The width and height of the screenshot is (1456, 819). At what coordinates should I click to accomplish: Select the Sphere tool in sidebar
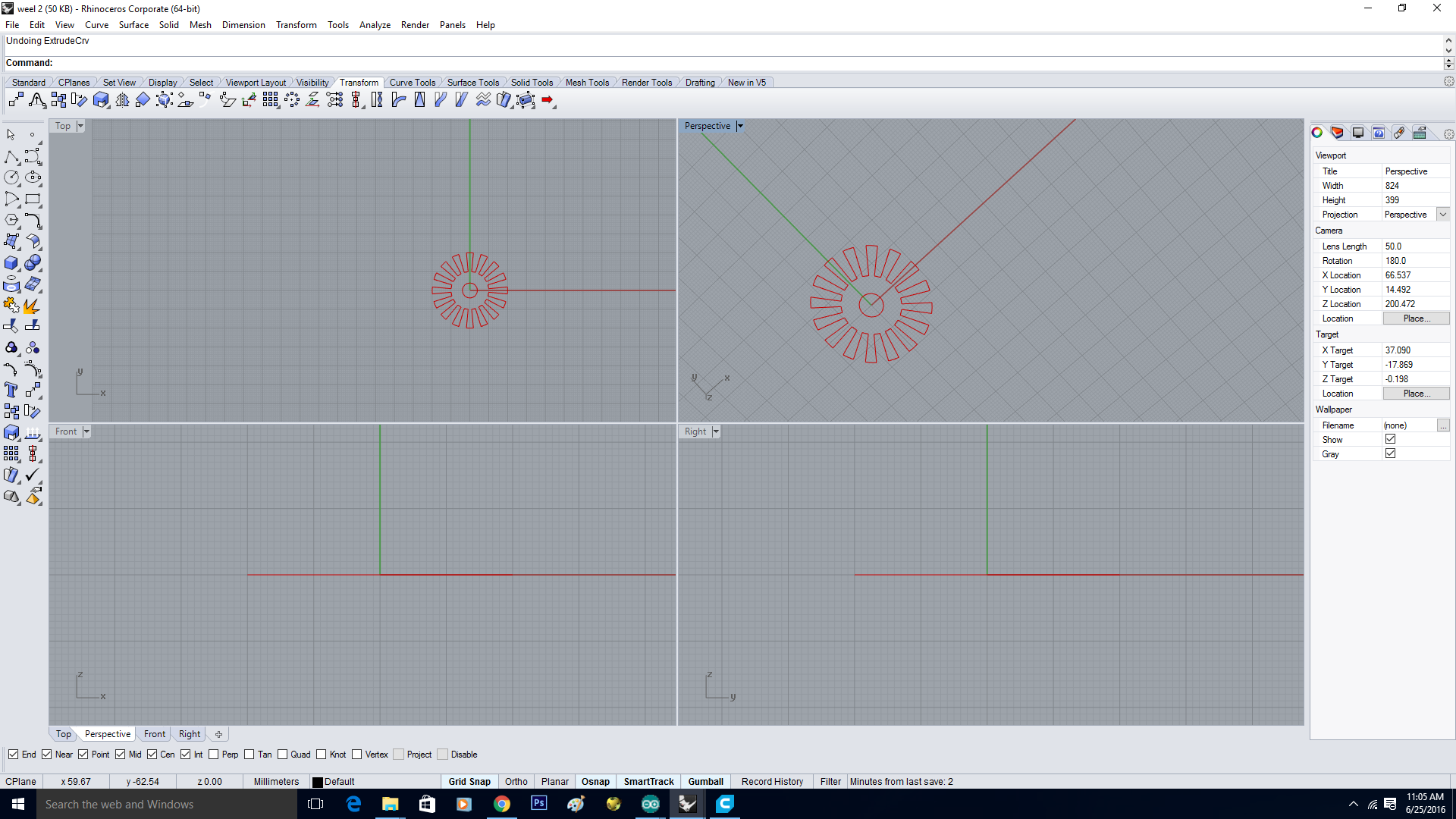point(33,263)
